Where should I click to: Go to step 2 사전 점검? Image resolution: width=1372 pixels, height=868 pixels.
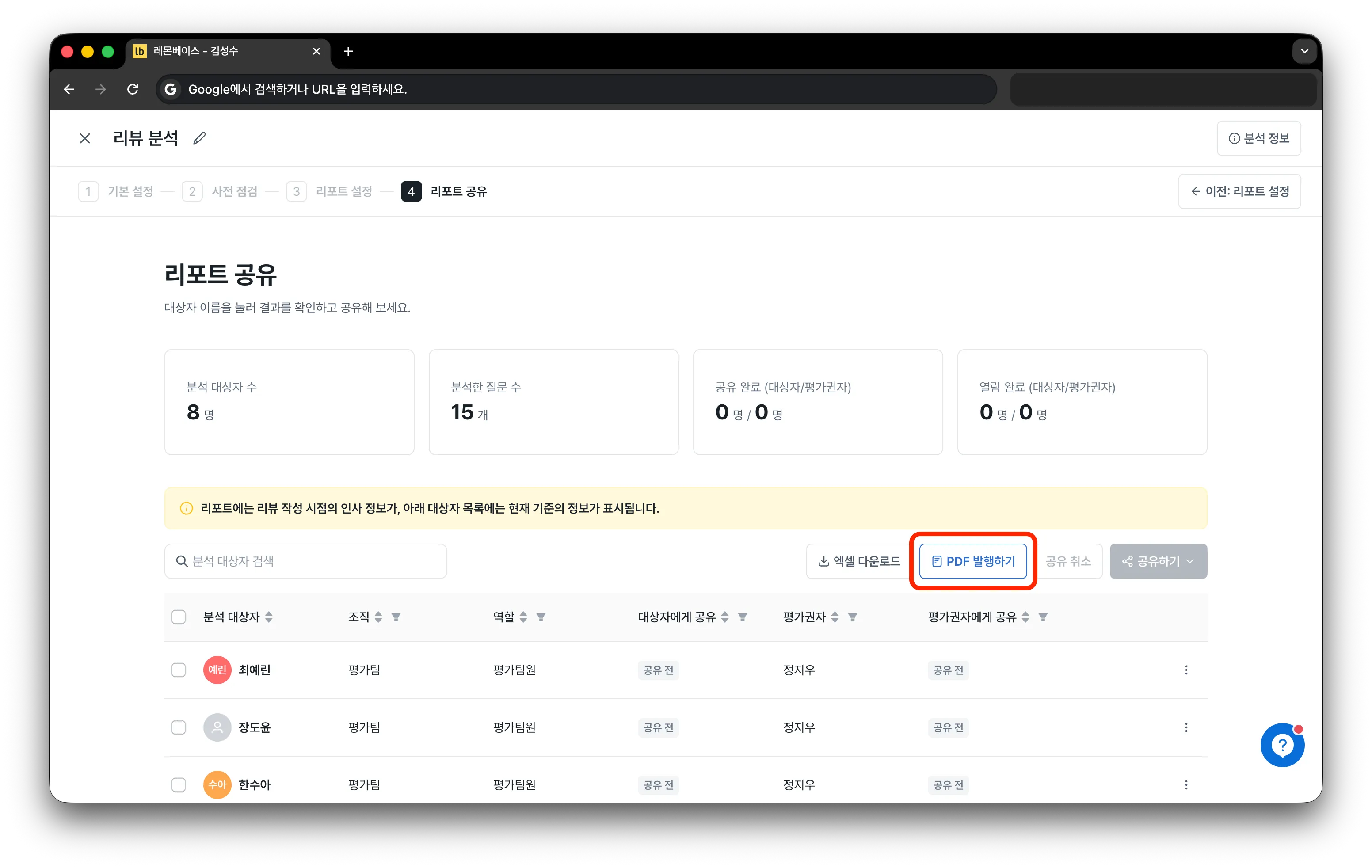[220, 191]
